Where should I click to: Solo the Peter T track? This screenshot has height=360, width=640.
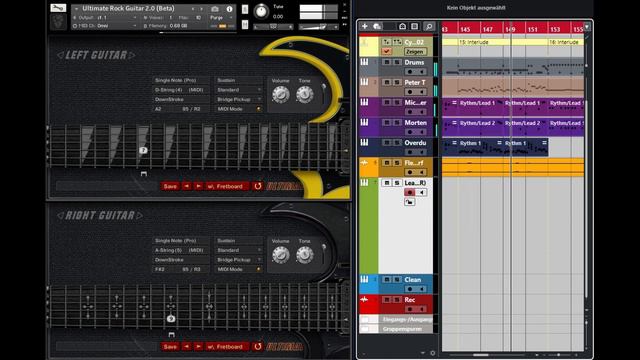tap(397, 82)
